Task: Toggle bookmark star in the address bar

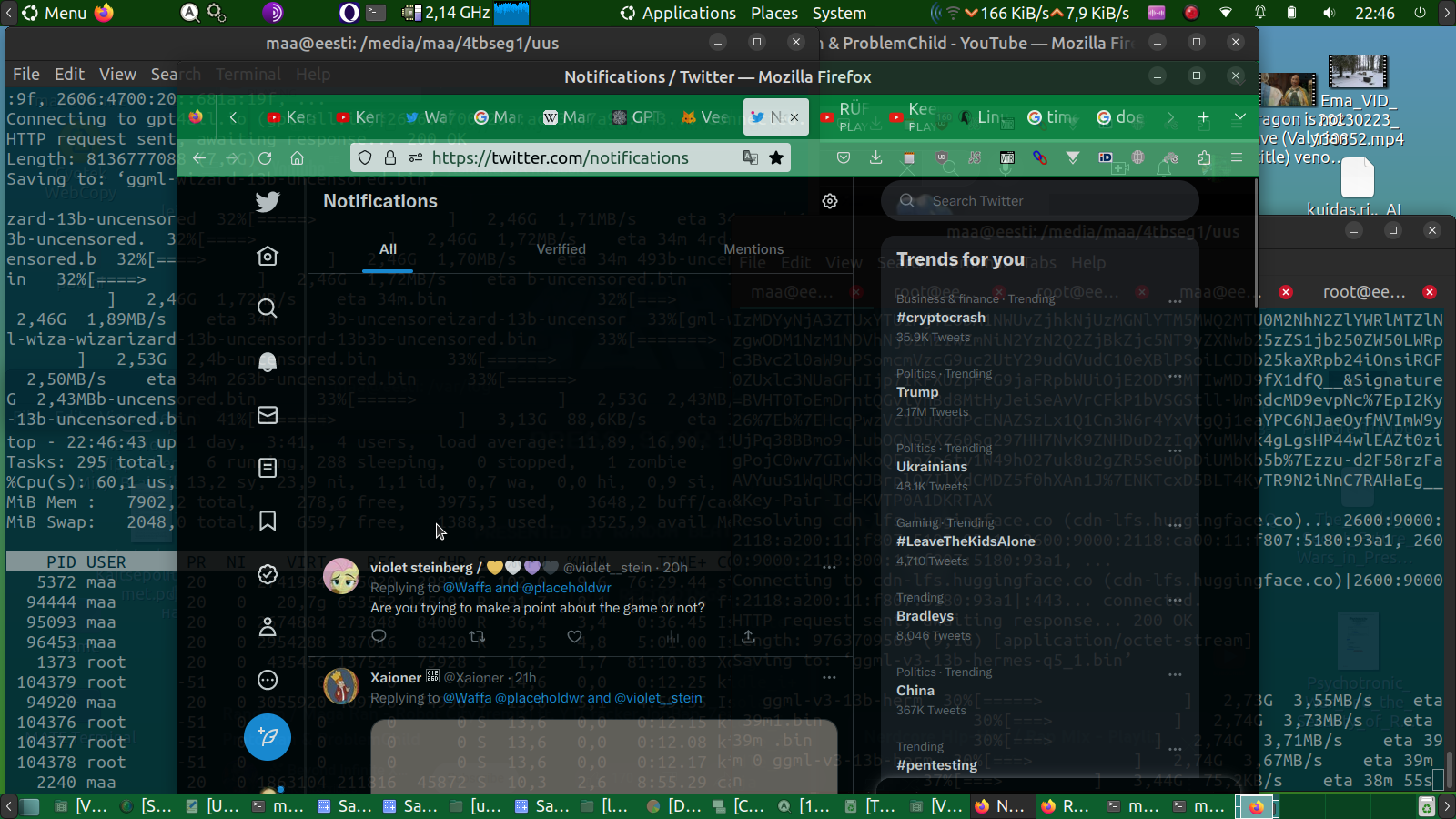Action: tap(776, 157)
